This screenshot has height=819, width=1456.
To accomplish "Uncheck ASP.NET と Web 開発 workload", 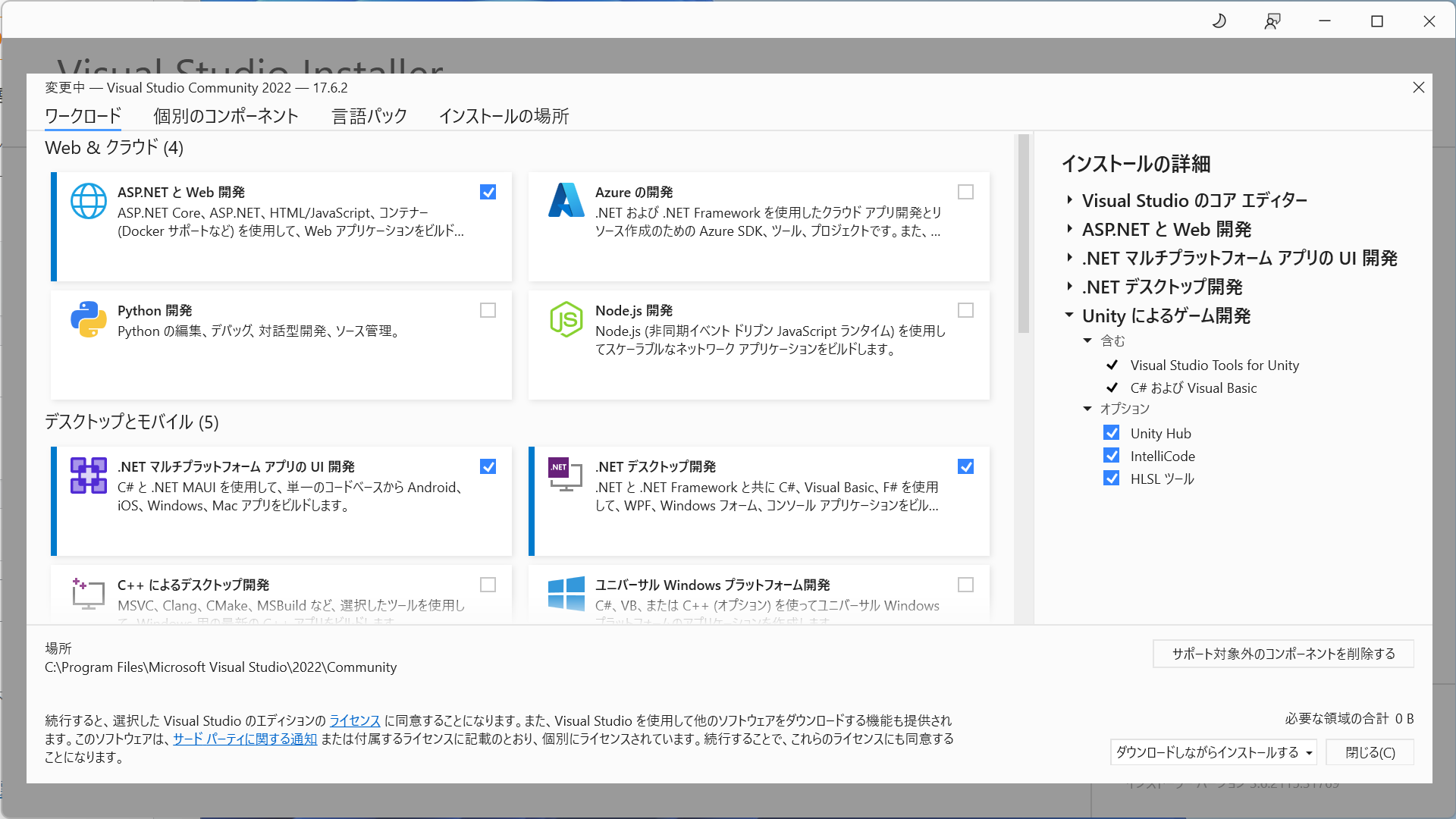I will tap(488, 192).
